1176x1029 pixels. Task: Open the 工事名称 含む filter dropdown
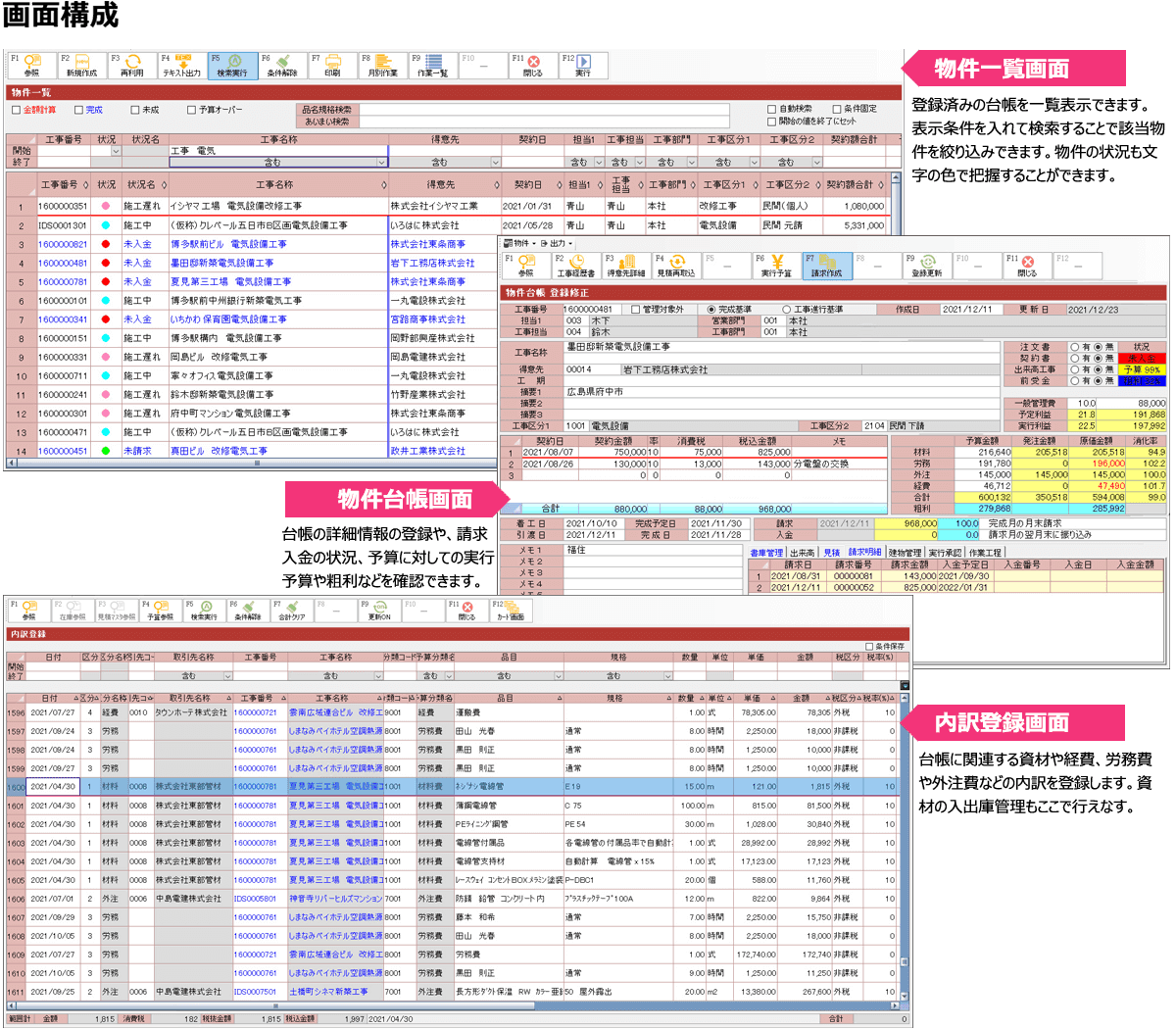click(382, 163)
